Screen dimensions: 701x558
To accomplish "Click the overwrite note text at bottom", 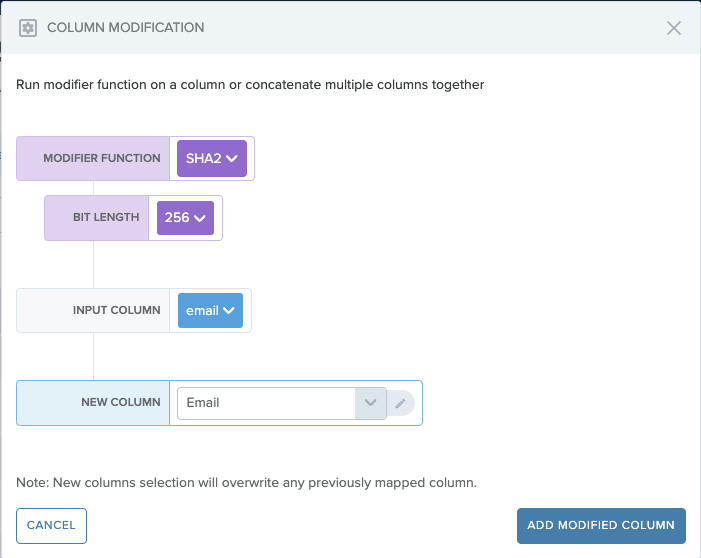I will click(x=246, y=483).
